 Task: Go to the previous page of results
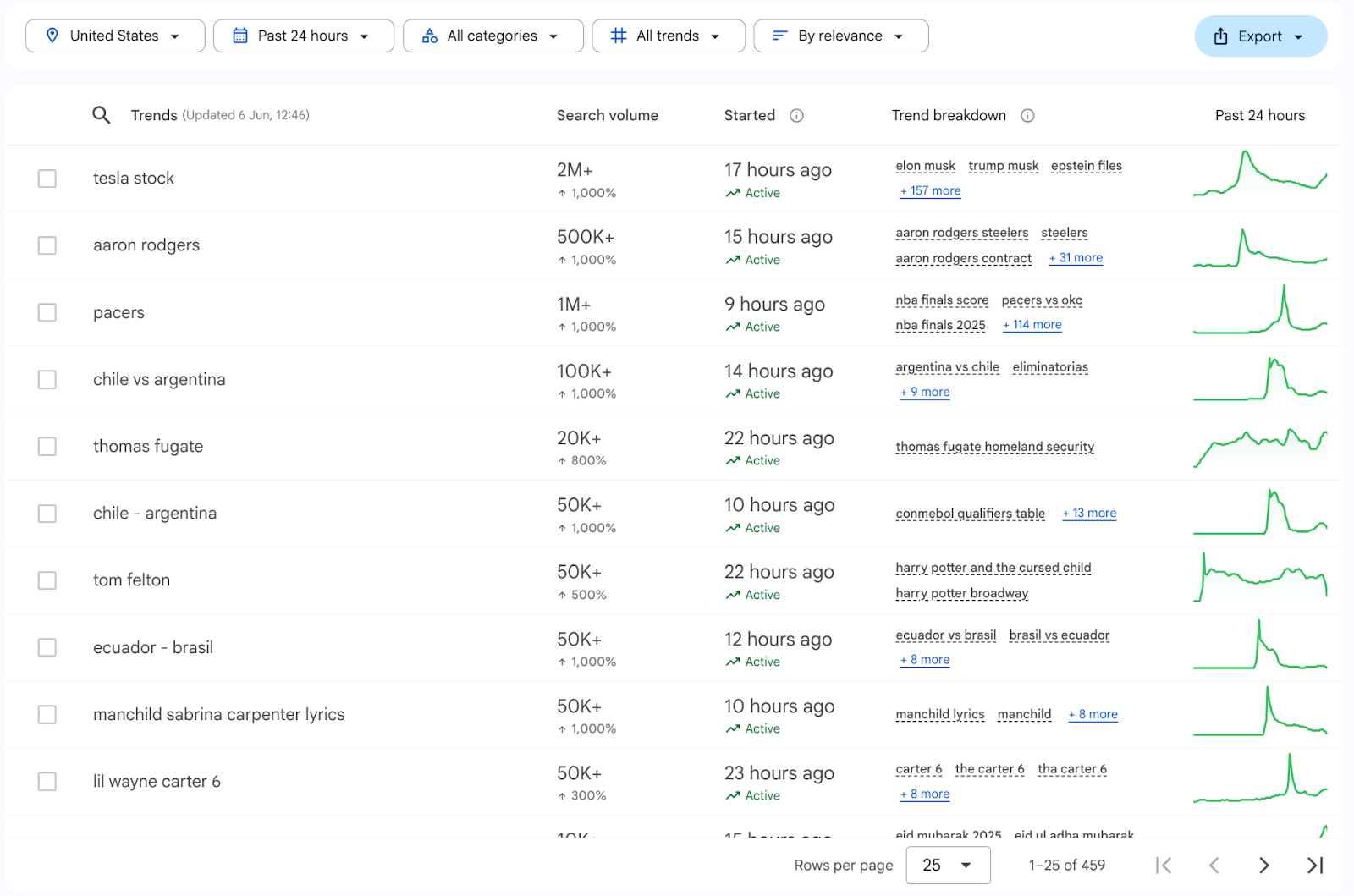[1214, 865]
